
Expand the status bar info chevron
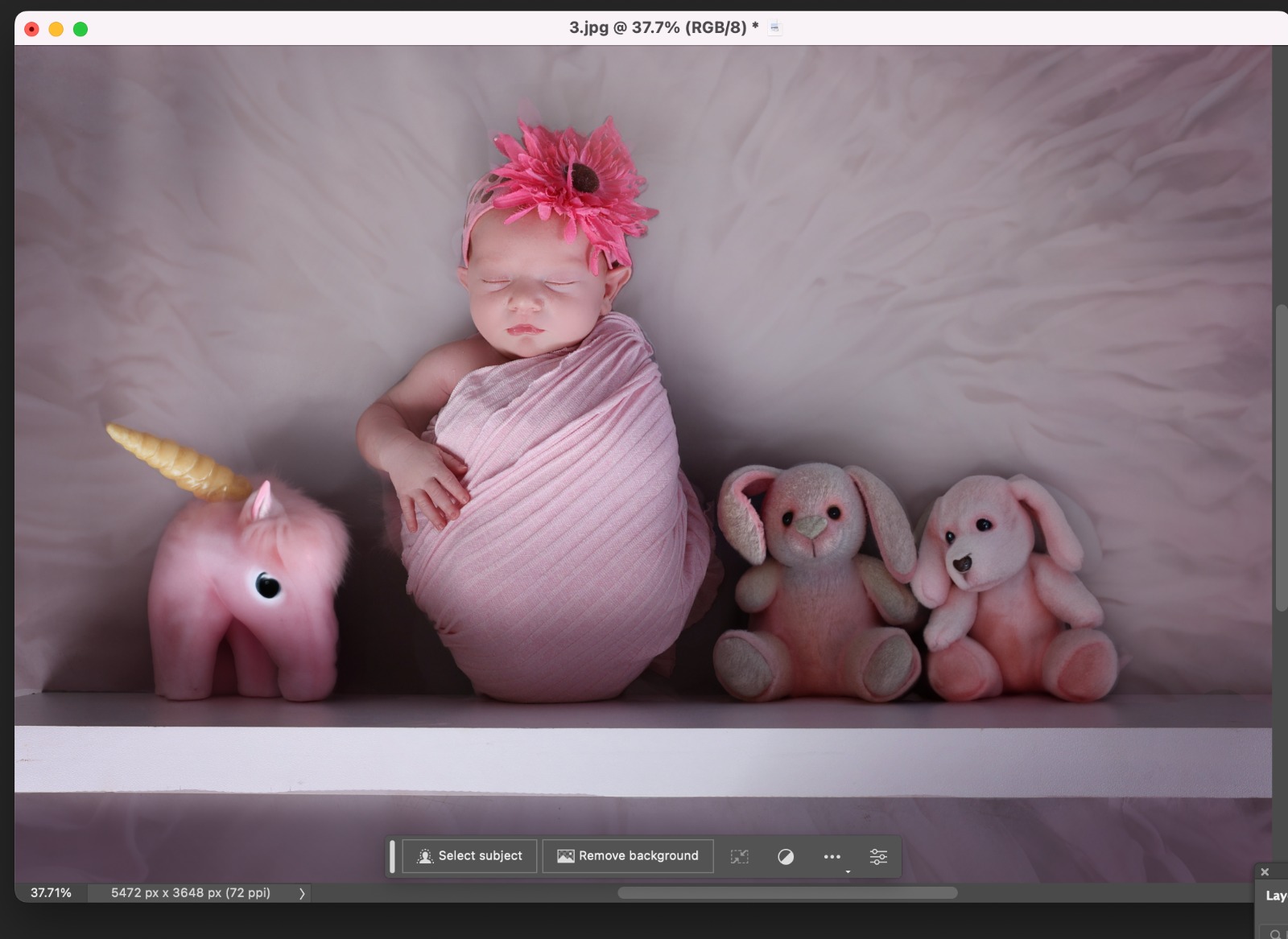pos(302,893)
